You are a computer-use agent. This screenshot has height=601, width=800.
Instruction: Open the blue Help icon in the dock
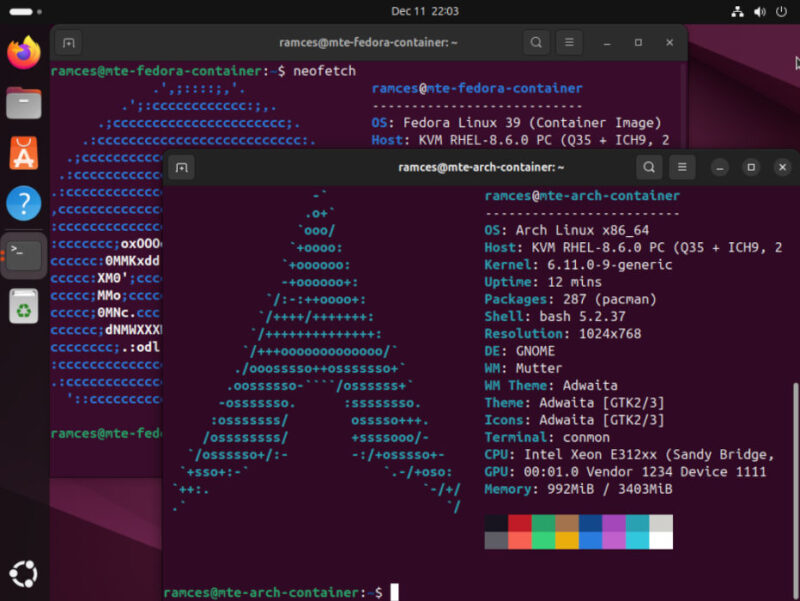coord(22,204)
